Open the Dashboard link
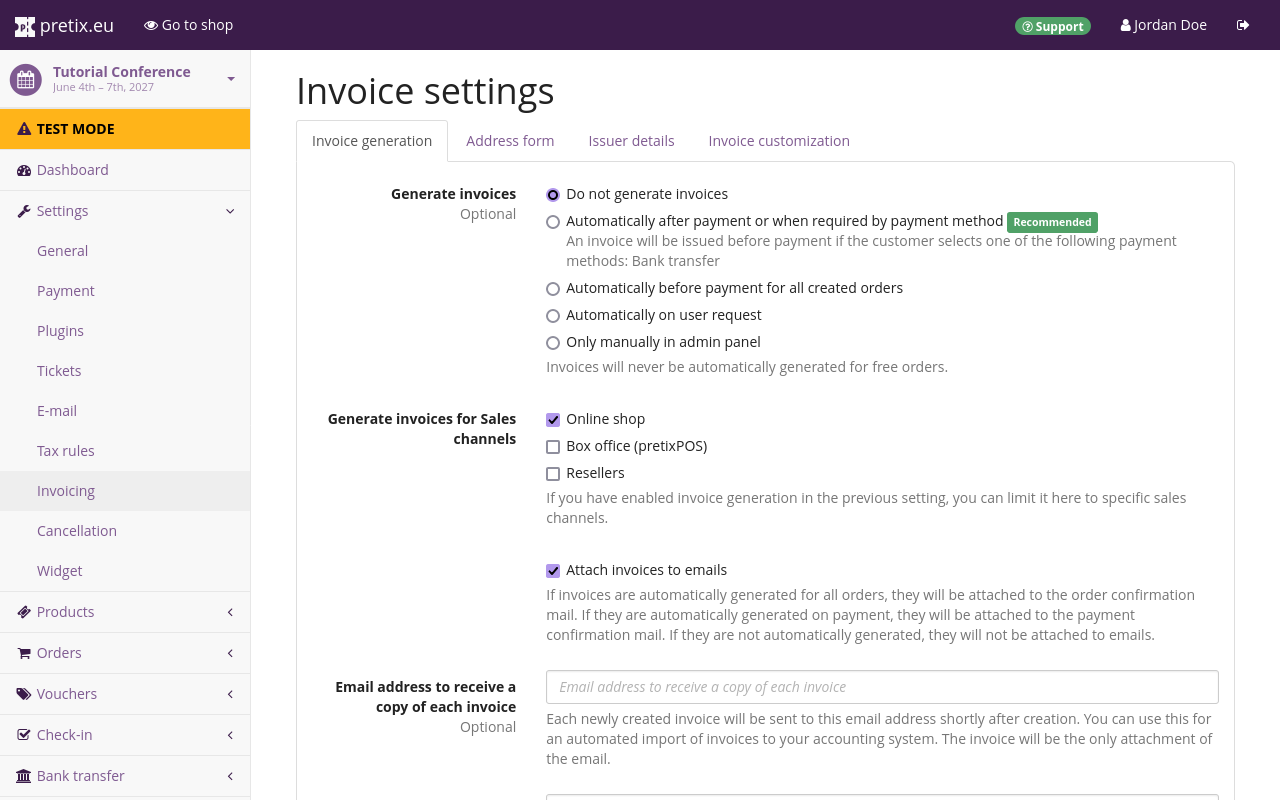Screen dimensions: 1280x800 (125, 170)
